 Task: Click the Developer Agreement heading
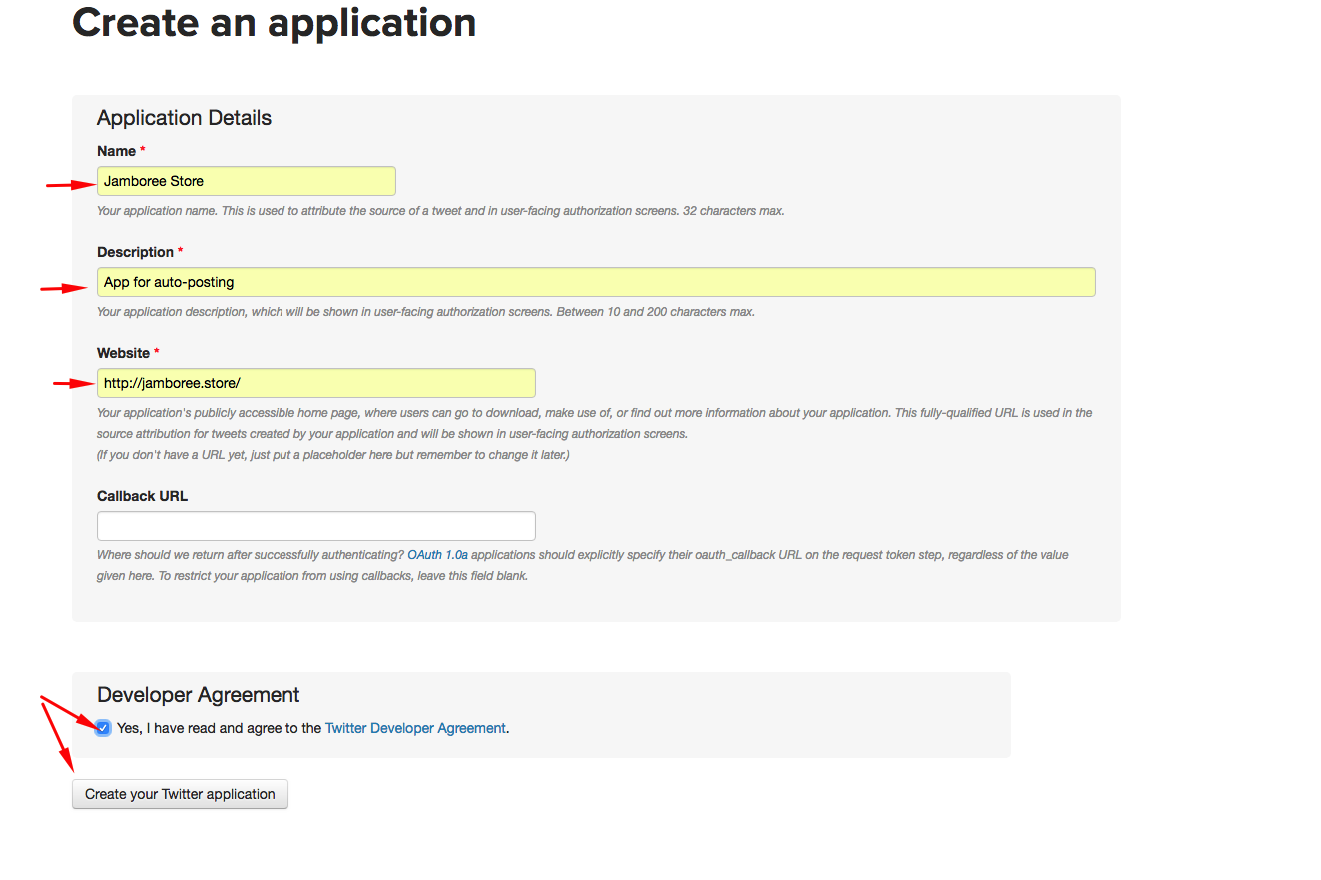coord(198,695)
